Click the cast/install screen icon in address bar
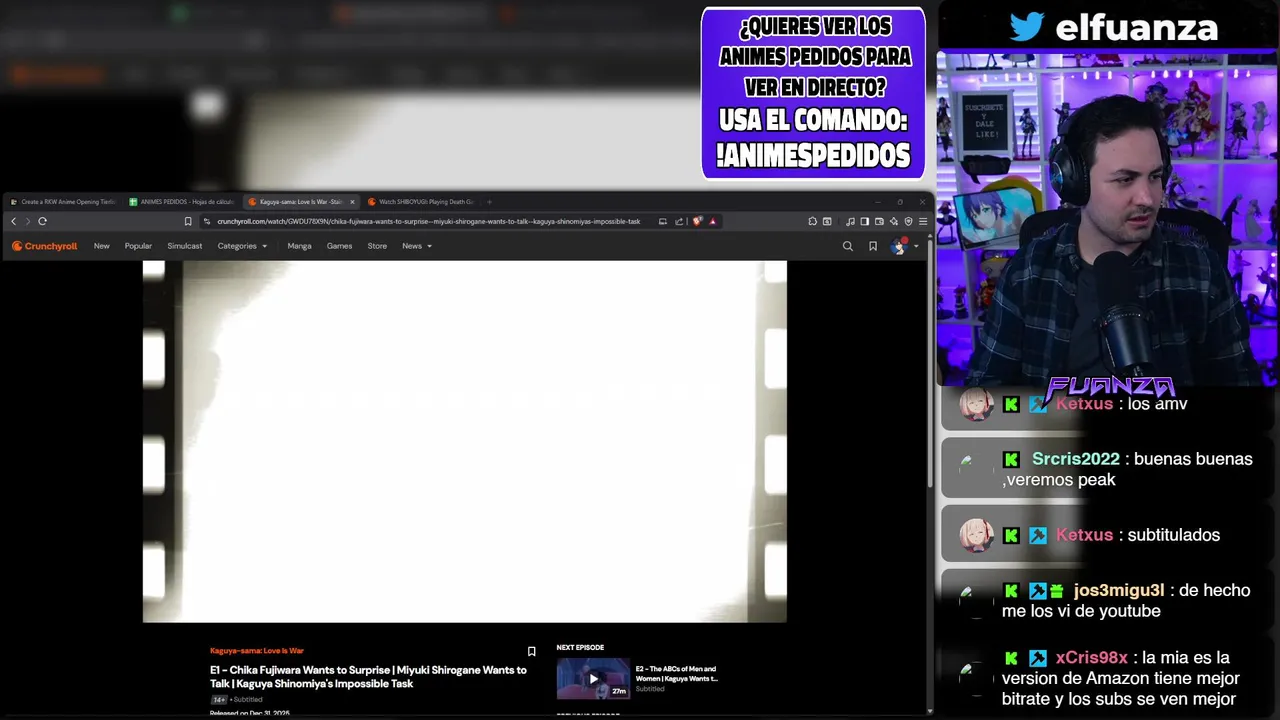1280x720 pixels. 662,221
